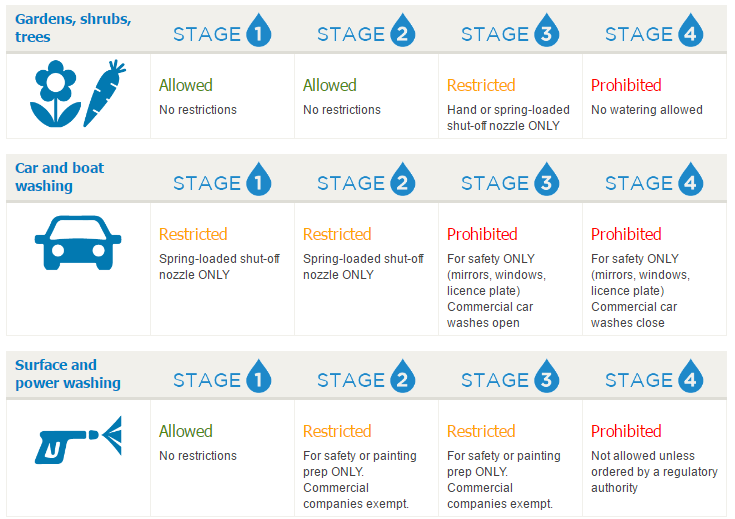Click green "Allowed" under Surface washing Stage 1
The height and width of the screenshot is (519, 735).
pyautogui.click(x=186, y=431)
